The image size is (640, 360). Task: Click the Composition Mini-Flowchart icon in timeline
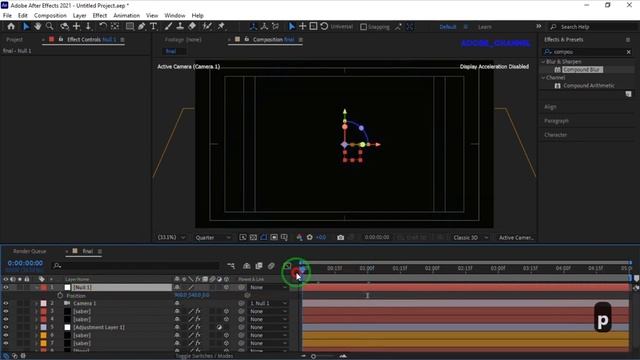pyautogui.click(x=231, y=266)
